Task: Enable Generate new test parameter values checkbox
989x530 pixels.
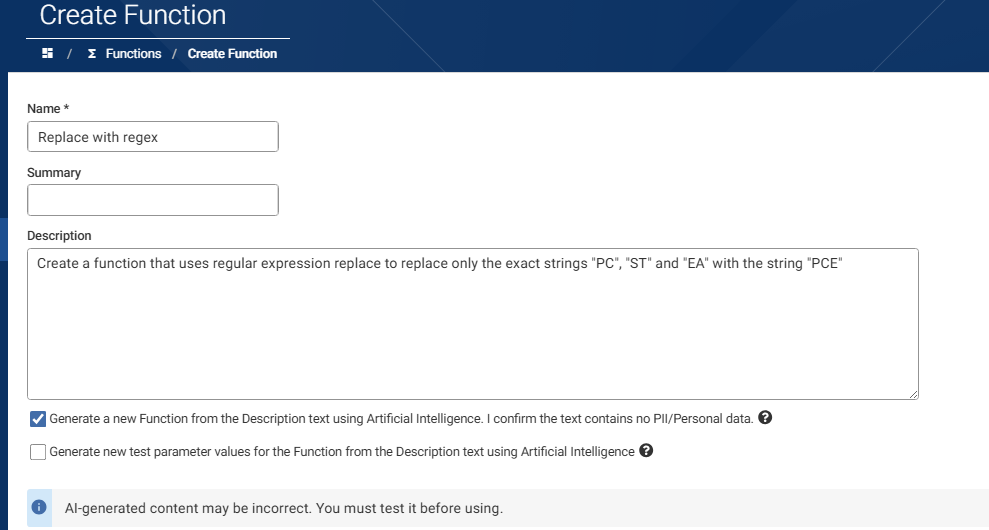Action: [38, 452]
